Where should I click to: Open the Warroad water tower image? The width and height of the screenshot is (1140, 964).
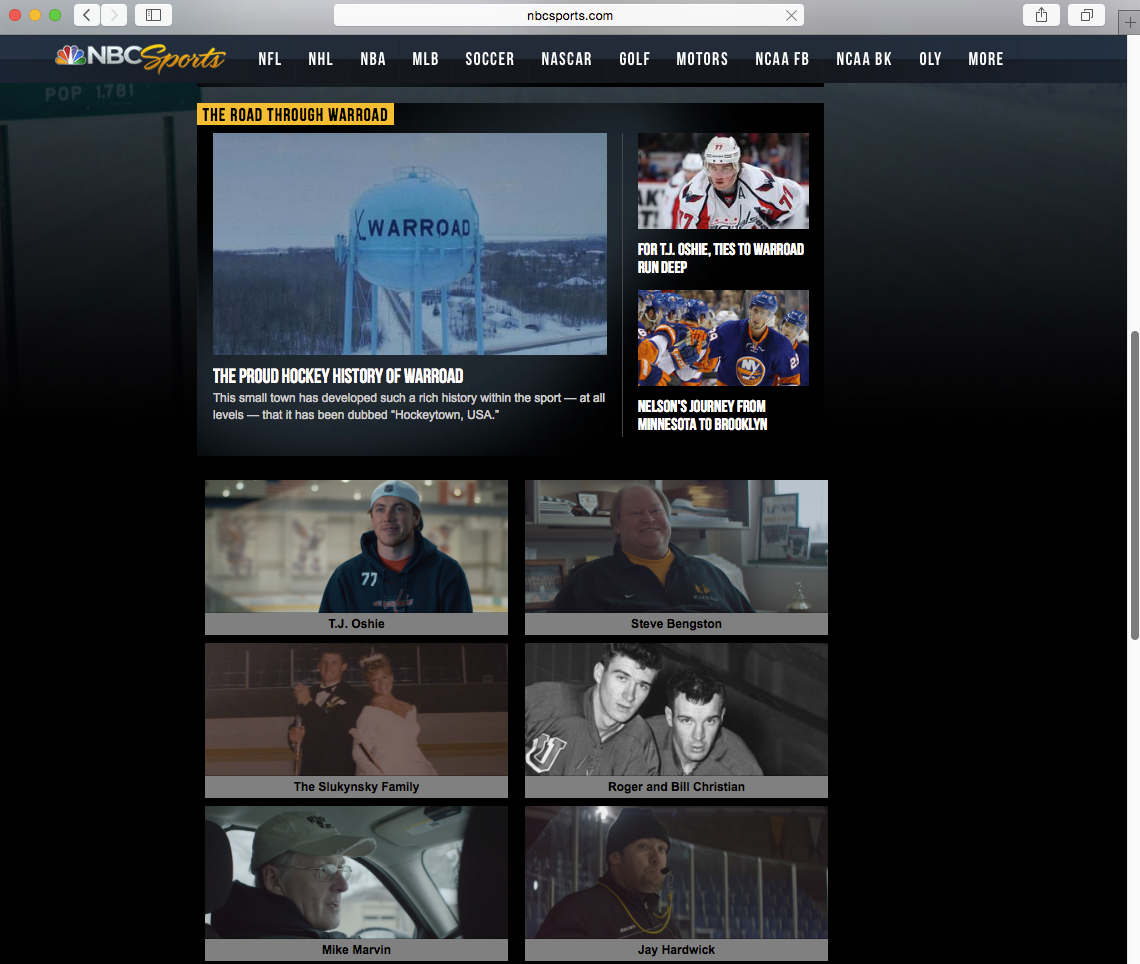click(x=410, y=244)
